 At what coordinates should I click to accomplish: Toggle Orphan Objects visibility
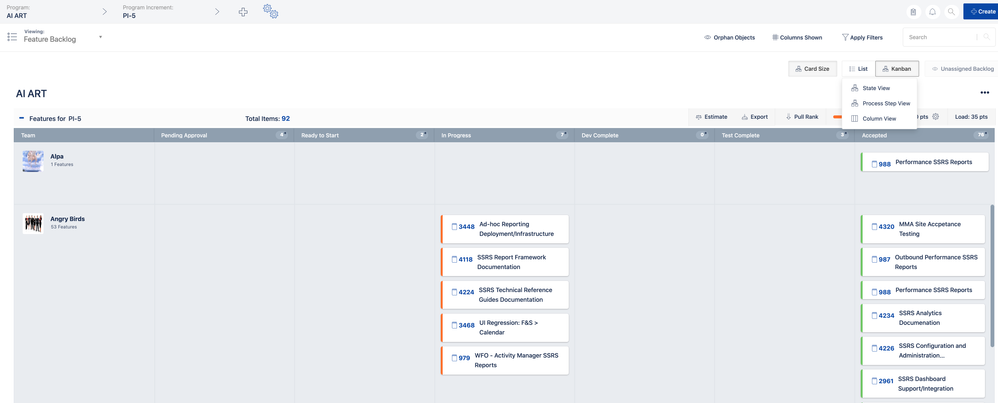pyautogui.click(x=729, y=38)
